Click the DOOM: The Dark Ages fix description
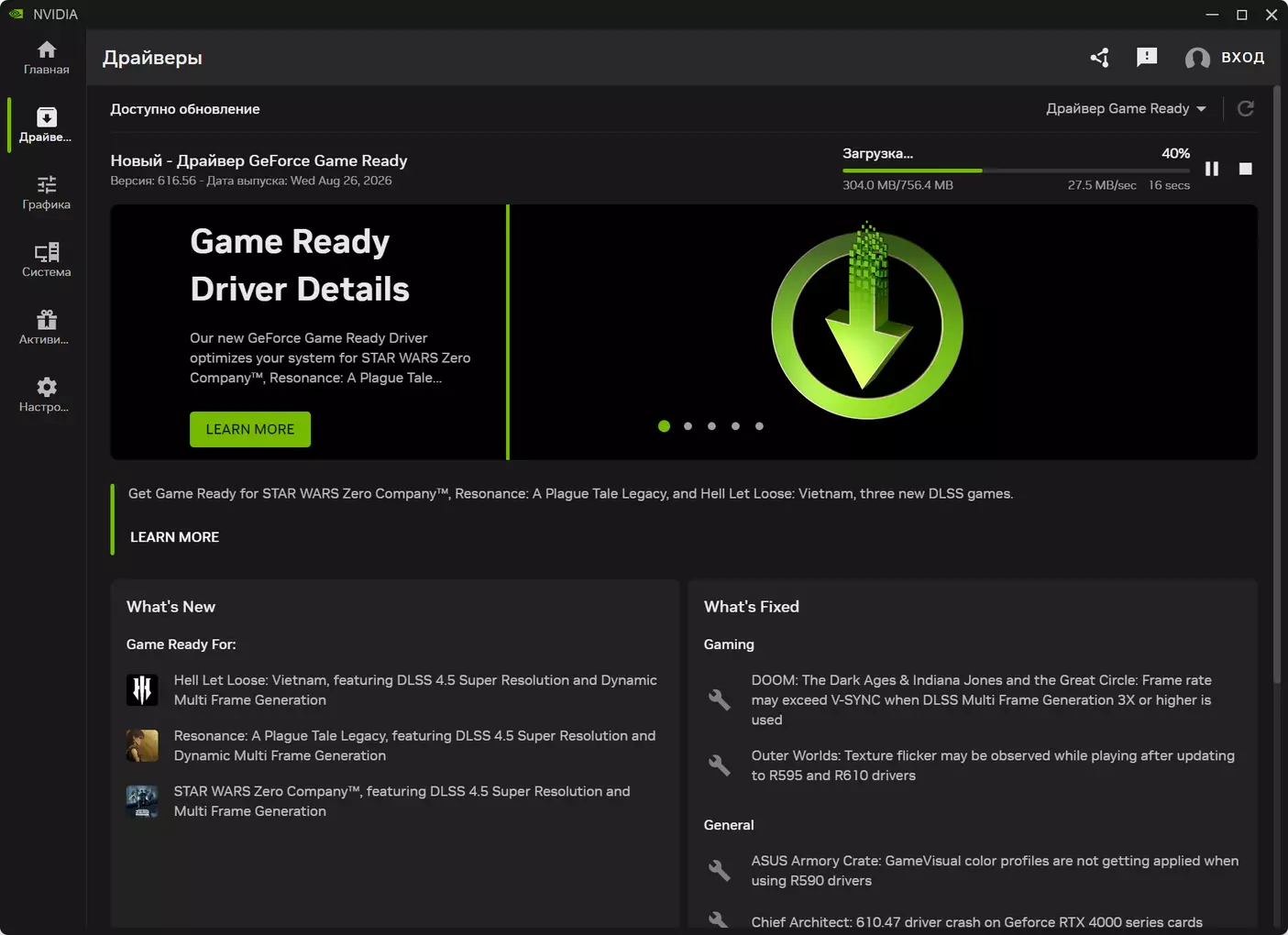This screenshot has width=1288, height=935. pyautogui.click(x=981, y=699)
